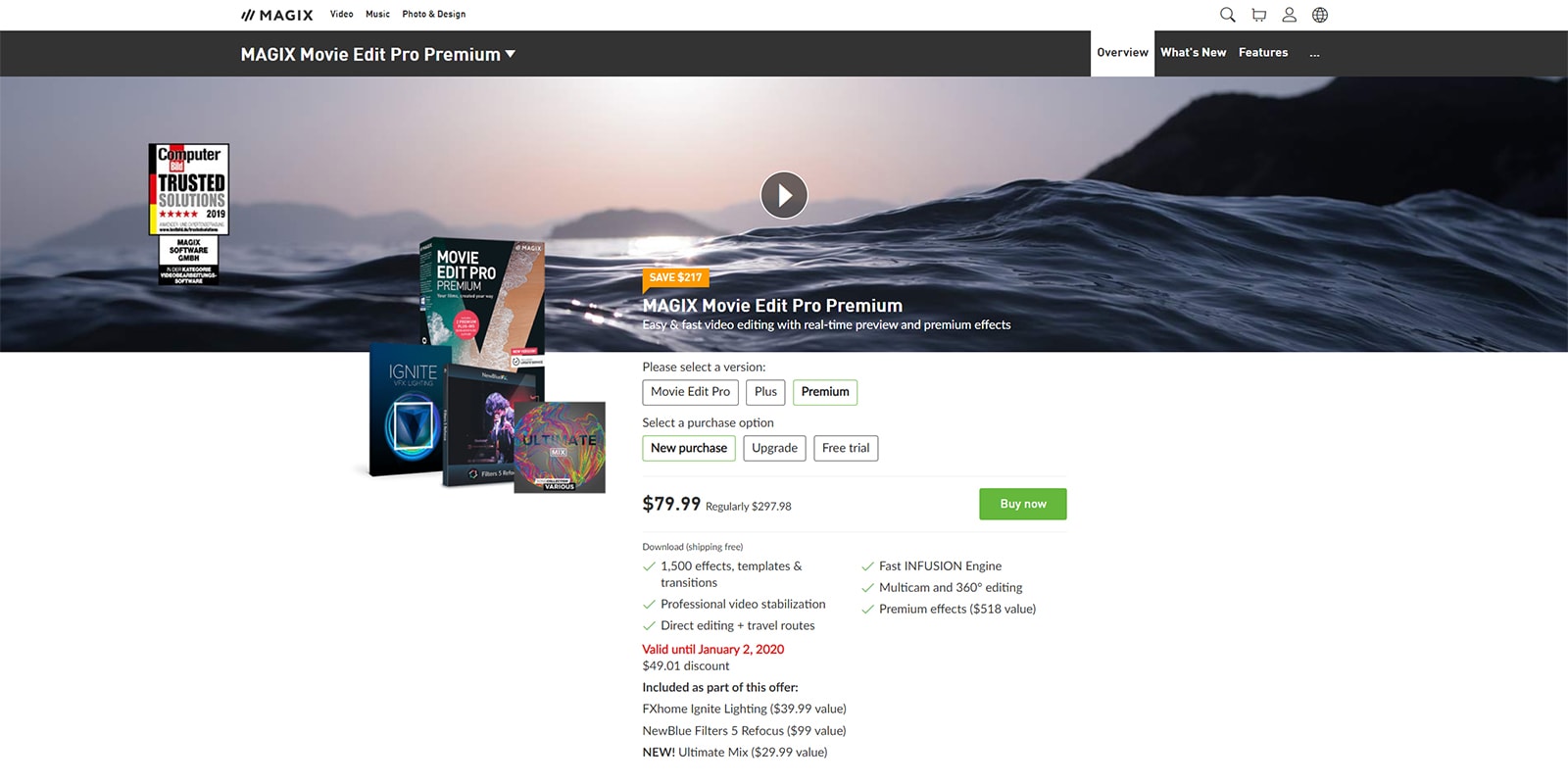Choose the Upgrade purchase option
Image resolution: width=1568 pixels, height=784 pixels.
pos(774,448)
